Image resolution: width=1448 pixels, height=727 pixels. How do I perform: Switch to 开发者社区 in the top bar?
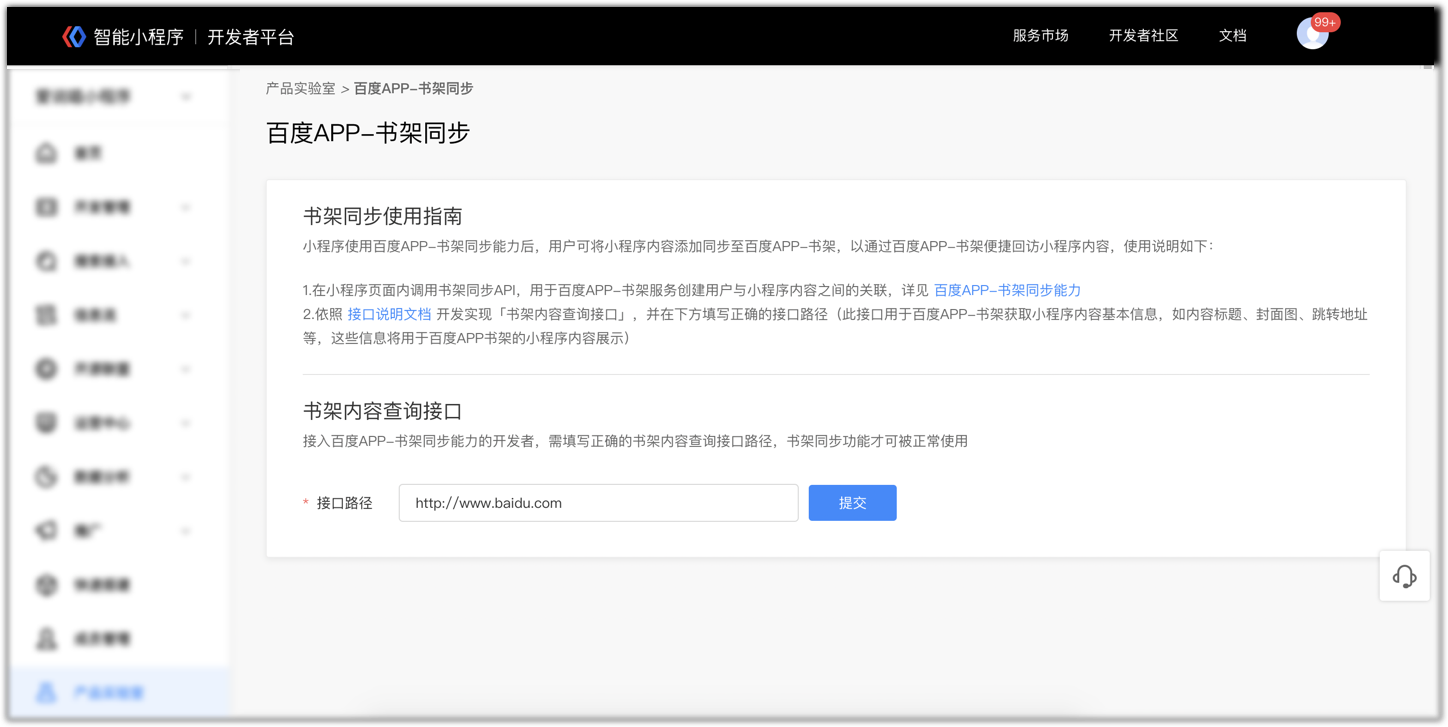pyautogui.click(x=1143, y=35)
